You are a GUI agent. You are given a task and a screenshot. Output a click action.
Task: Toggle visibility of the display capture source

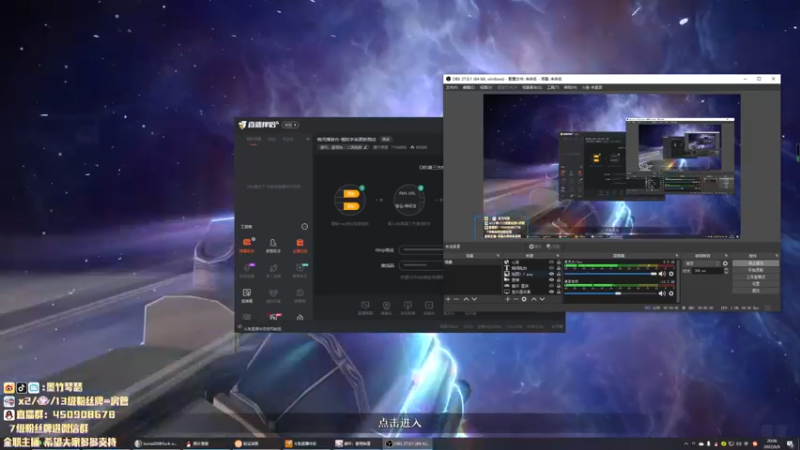[552, 291]
